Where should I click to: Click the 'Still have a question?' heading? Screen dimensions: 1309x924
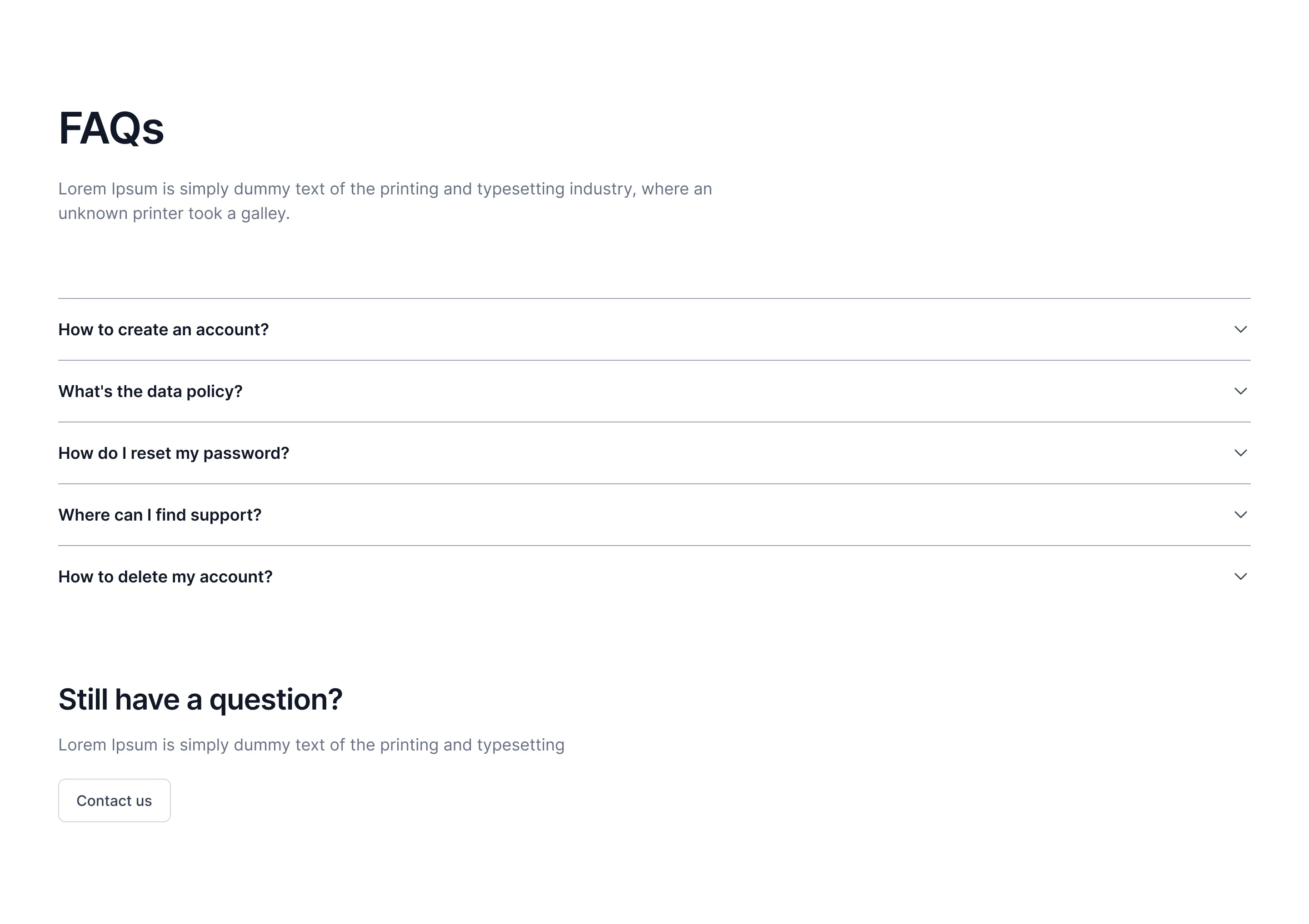click(x=201, y=699)
